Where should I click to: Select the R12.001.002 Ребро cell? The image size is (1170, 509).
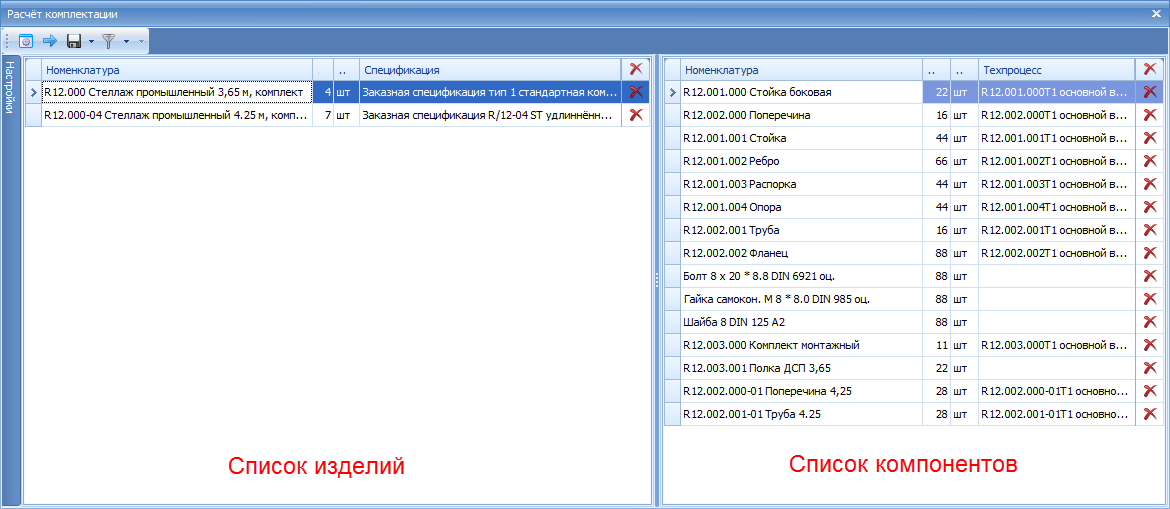pos(801,161)
